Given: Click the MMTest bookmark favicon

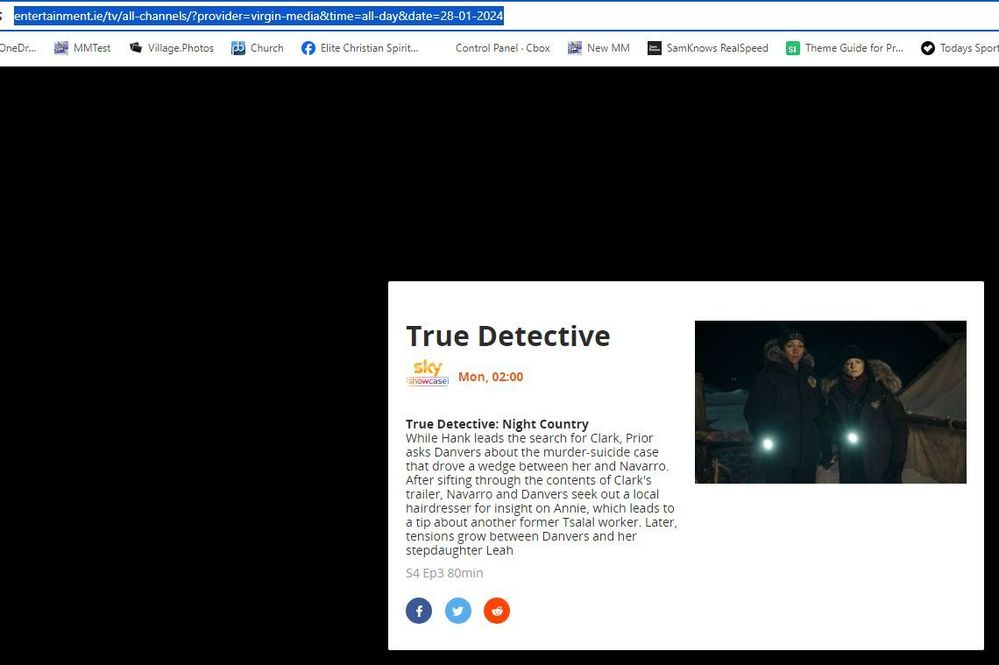Looking at the screenshot, I should pyautogui.click(x=61, y=48).
